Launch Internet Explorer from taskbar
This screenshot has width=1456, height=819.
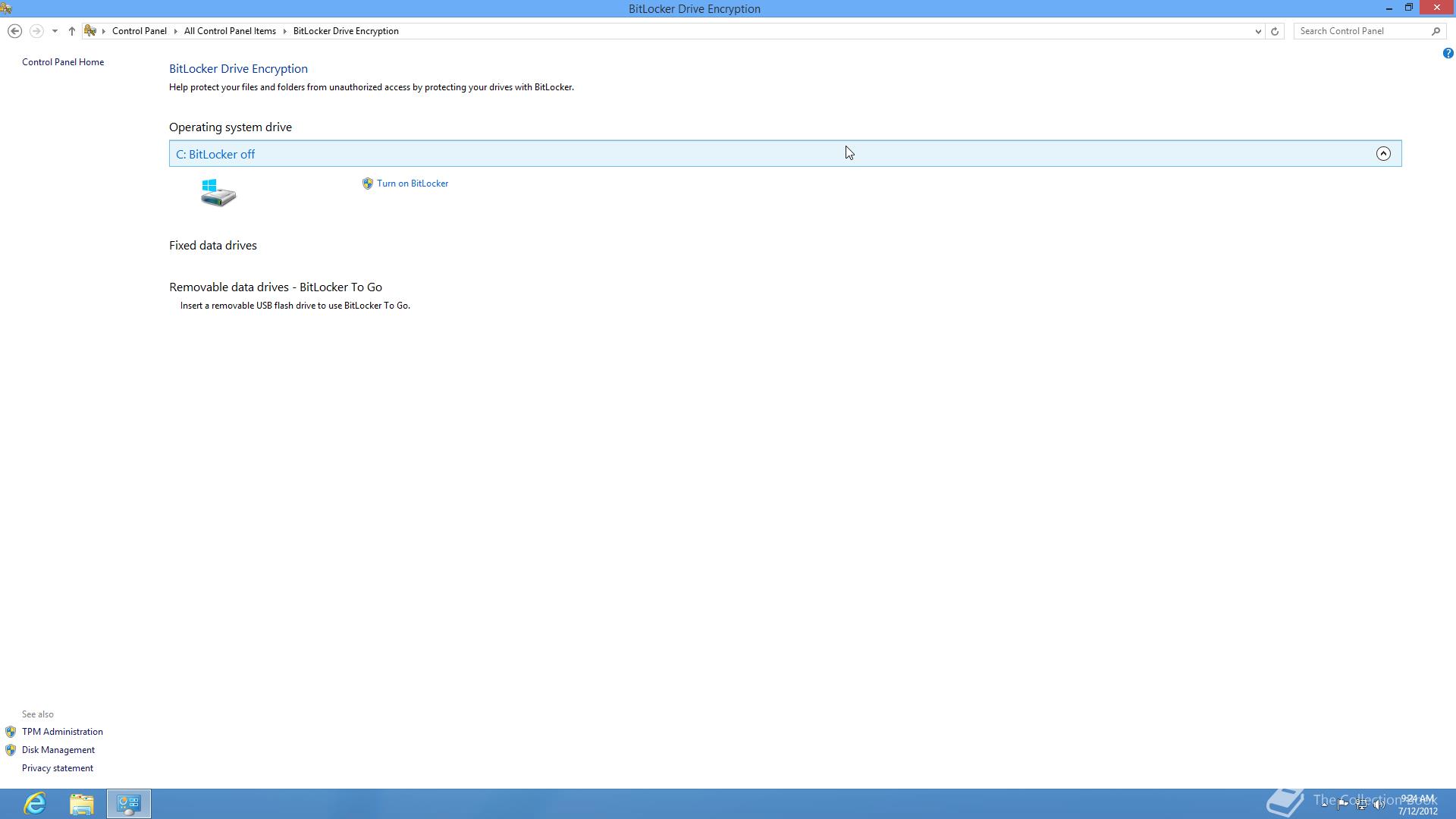click(x=35, y=804)
